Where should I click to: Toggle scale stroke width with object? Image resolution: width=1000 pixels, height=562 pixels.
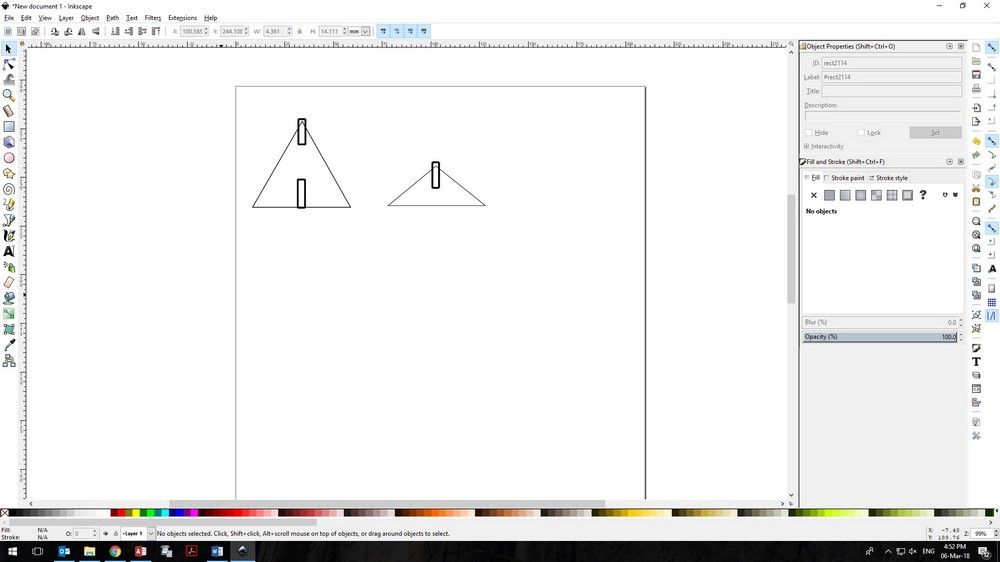point(383,31)
